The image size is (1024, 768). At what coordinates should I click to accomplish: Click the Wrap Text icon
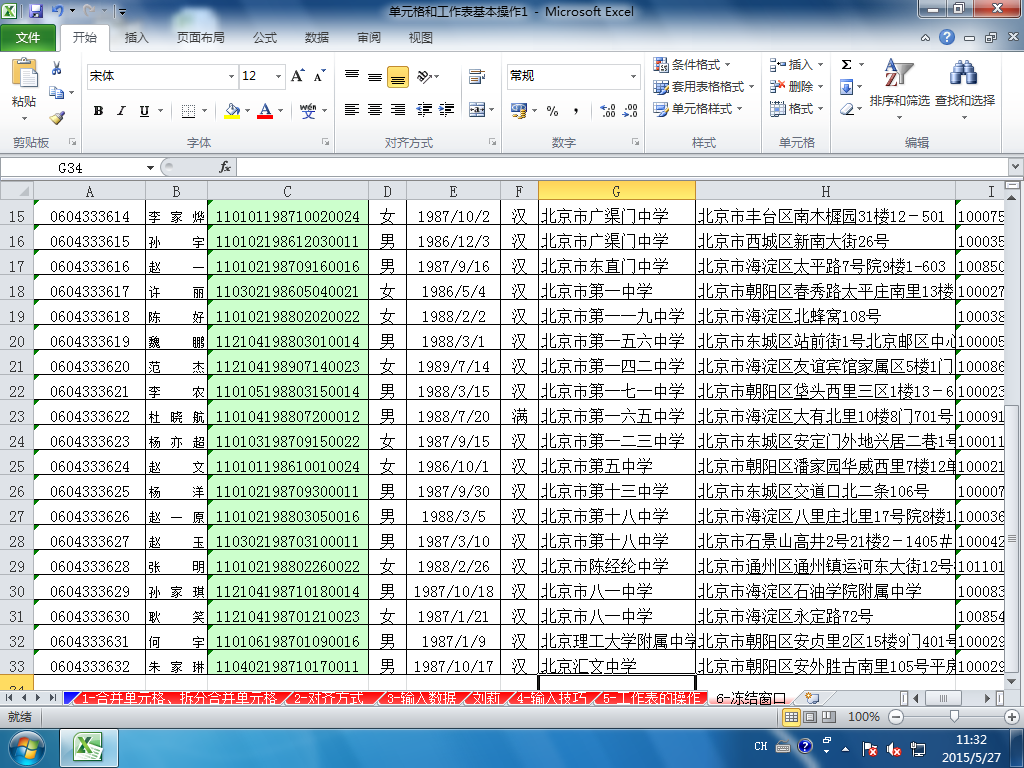pos(477,76)
